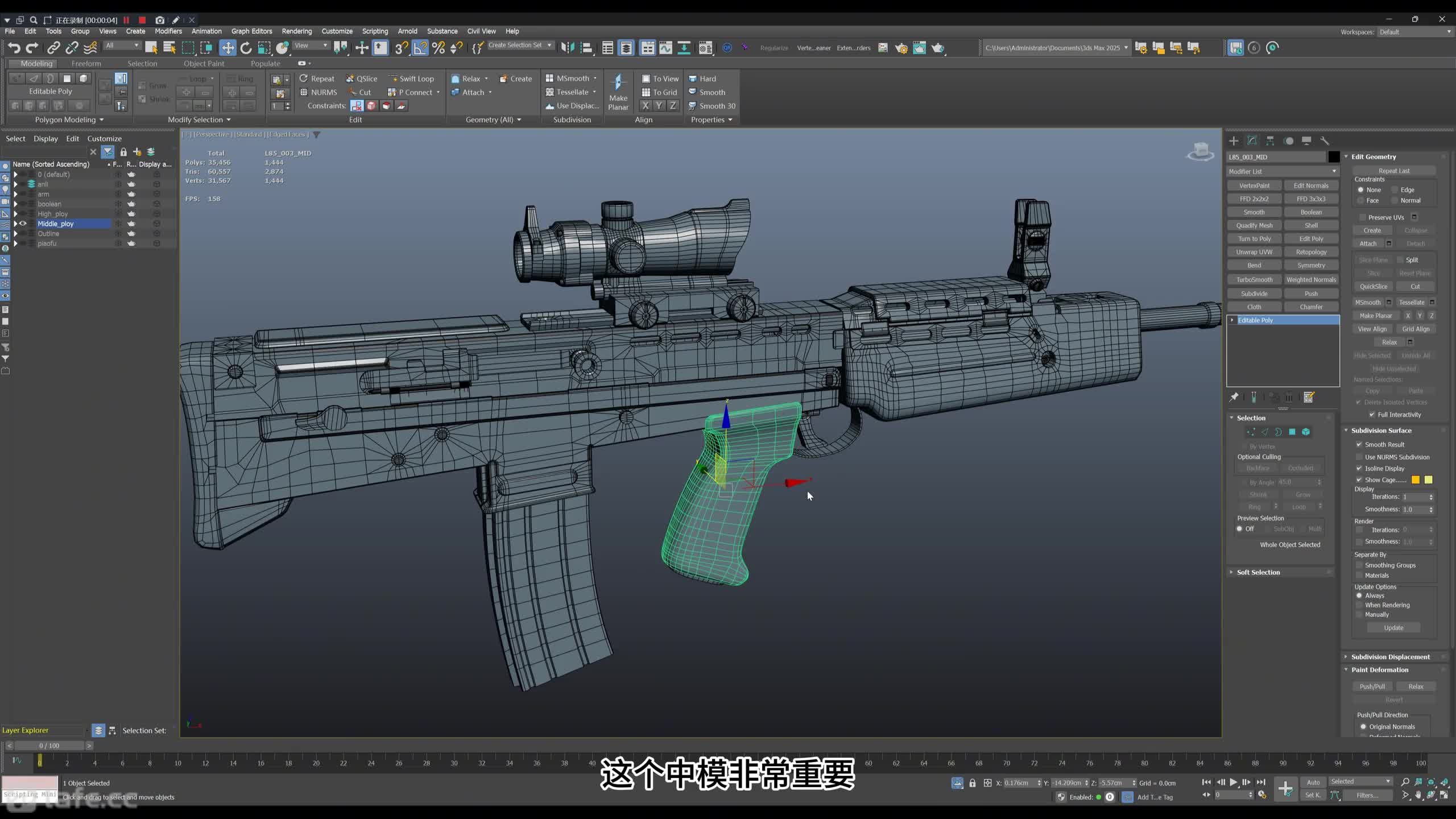This screenshot has height=819, width=1456.
Task: Click the pin stack icon below modifier stack
Action: click(1234, 398)
